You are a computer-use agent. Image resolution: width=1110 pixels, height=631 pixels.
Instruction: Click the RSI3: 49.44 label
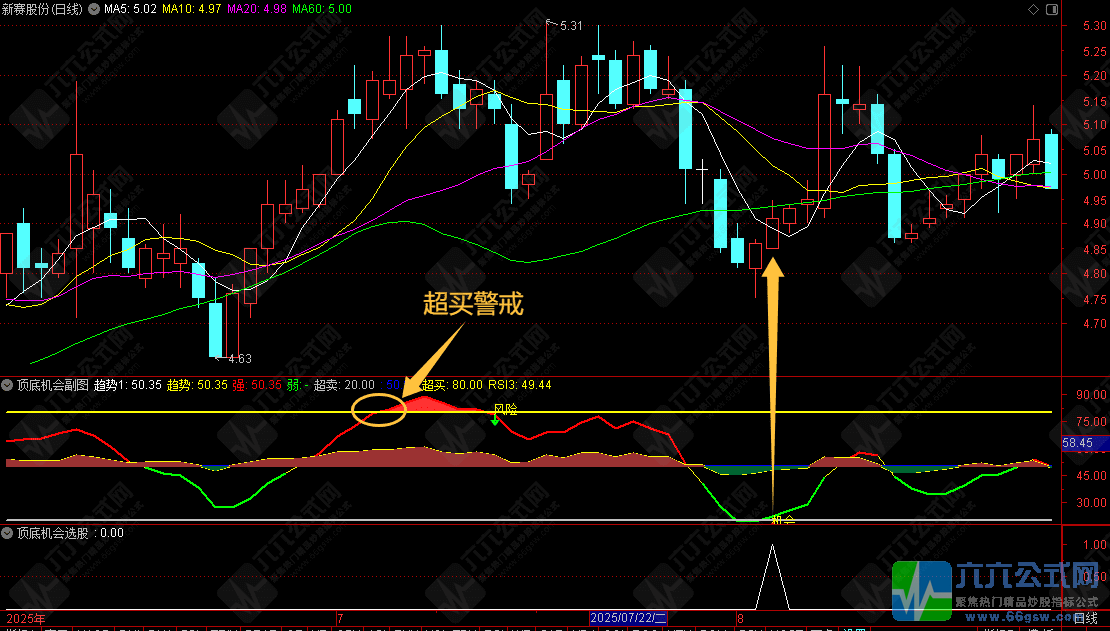point(520,385)
